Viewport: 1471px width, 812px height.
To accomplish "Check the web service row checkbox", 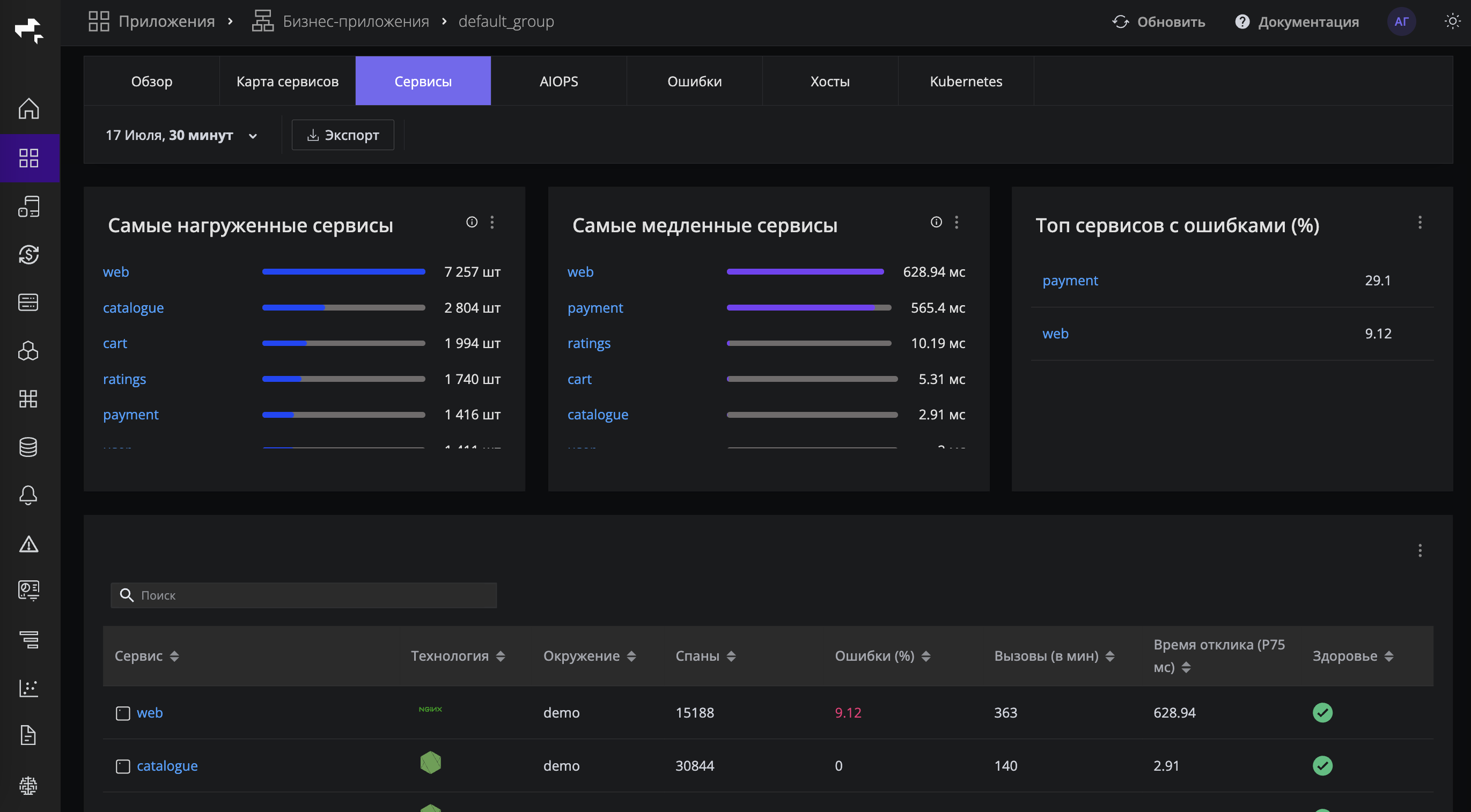I will [x=123, y=713].
